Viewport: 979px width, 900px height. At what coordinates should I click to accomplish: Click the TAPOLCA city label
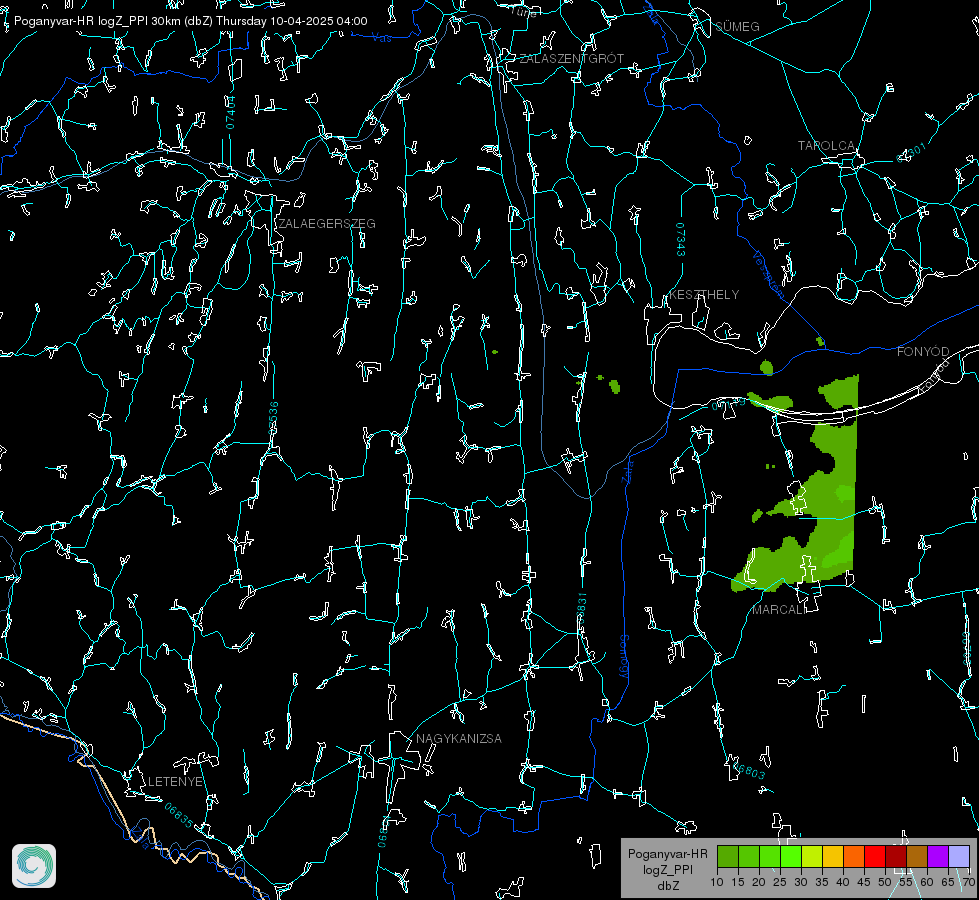click(826, 146)
